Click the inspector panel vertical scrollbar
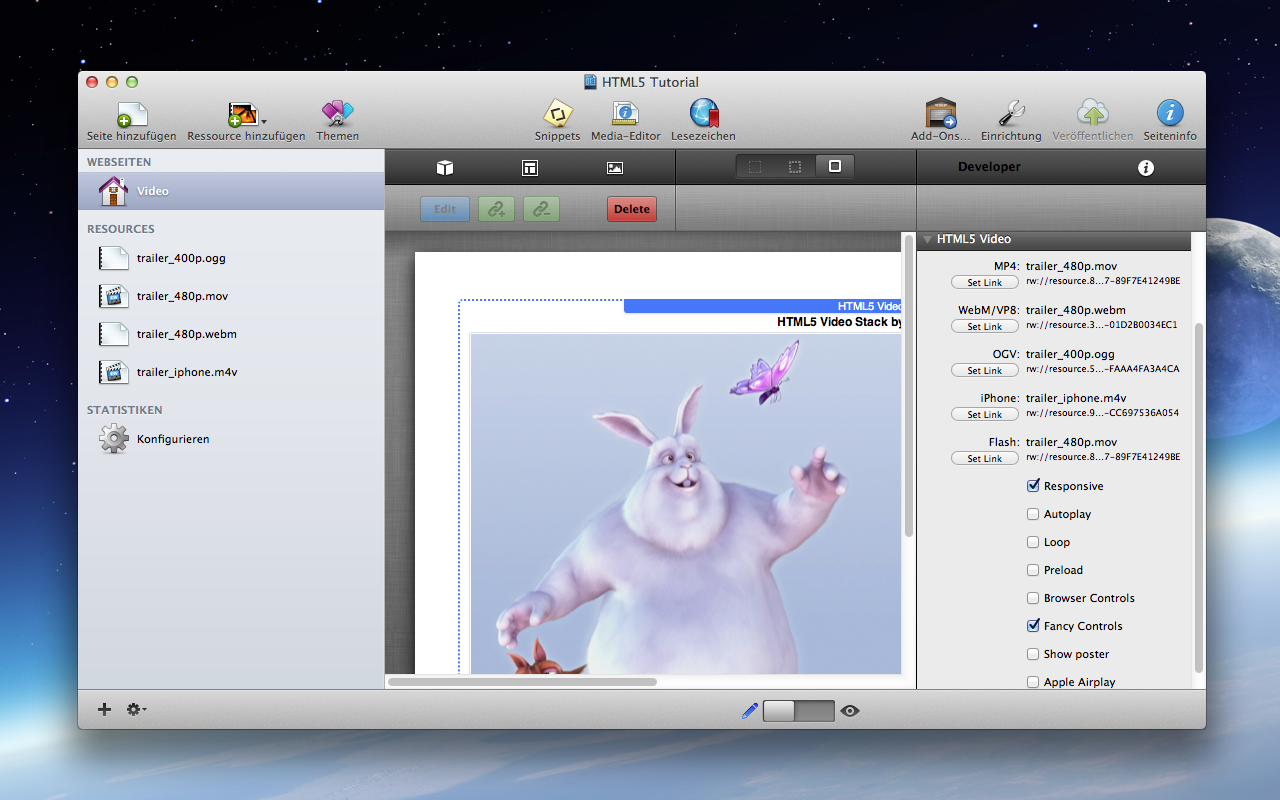Viewport: 1280px width, 800px height. [1198, 498]
